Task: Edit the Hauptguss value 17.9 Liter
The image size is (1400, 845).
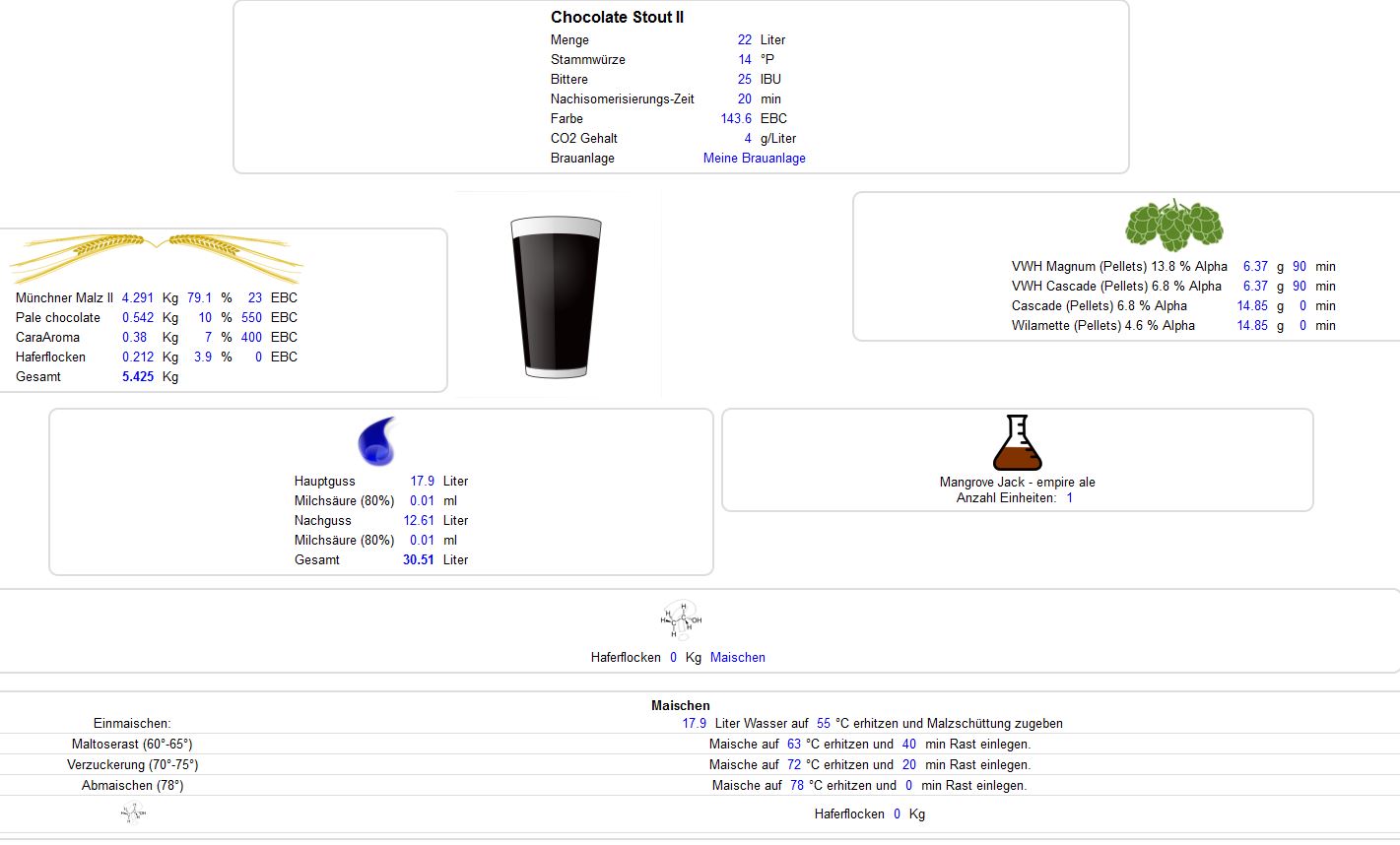Action: [x=422, y=481]
